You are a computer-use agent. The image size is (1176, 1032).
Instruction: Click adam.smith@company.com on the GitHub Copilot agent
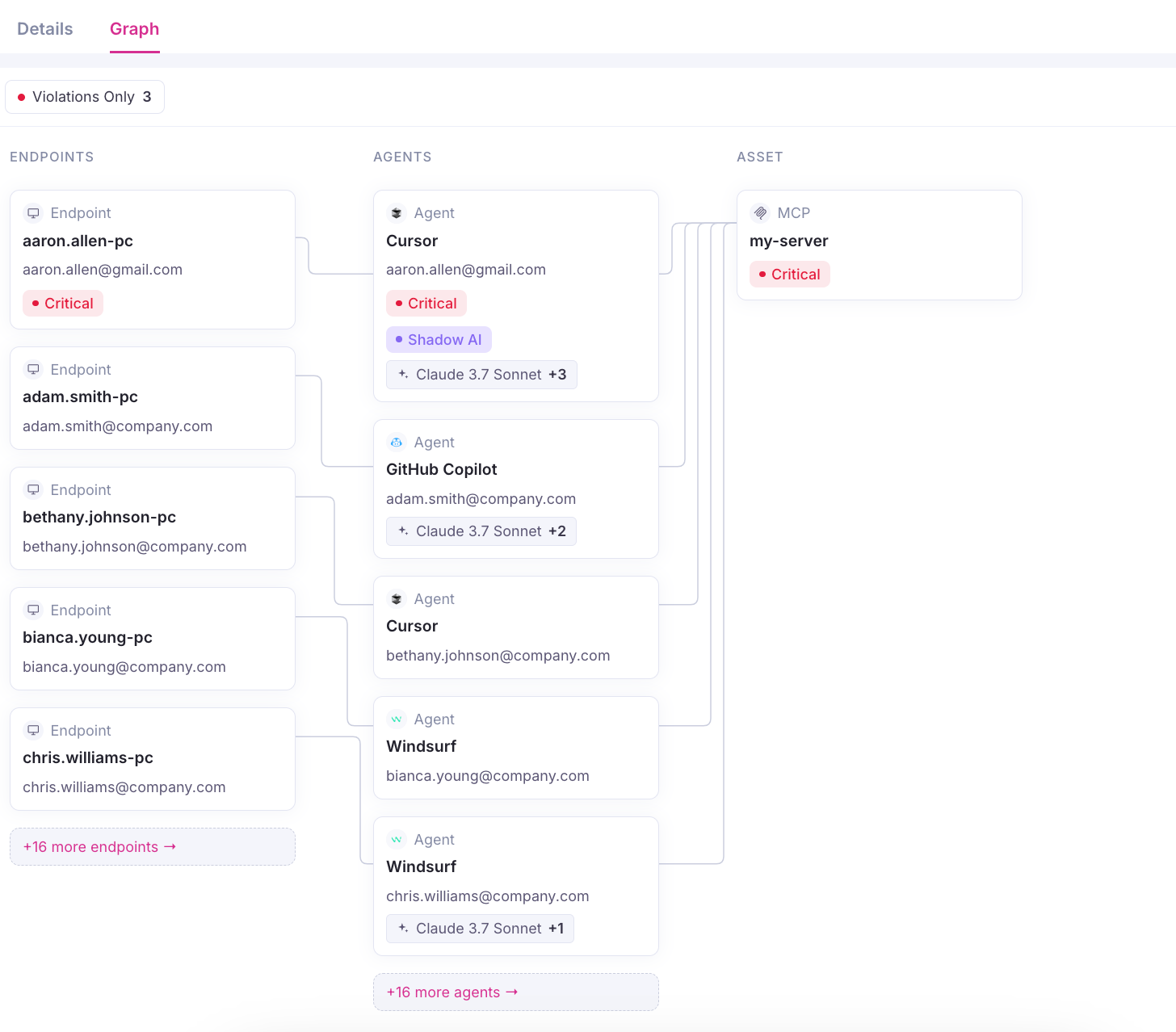pyautogui.click(x=481, y=499)
